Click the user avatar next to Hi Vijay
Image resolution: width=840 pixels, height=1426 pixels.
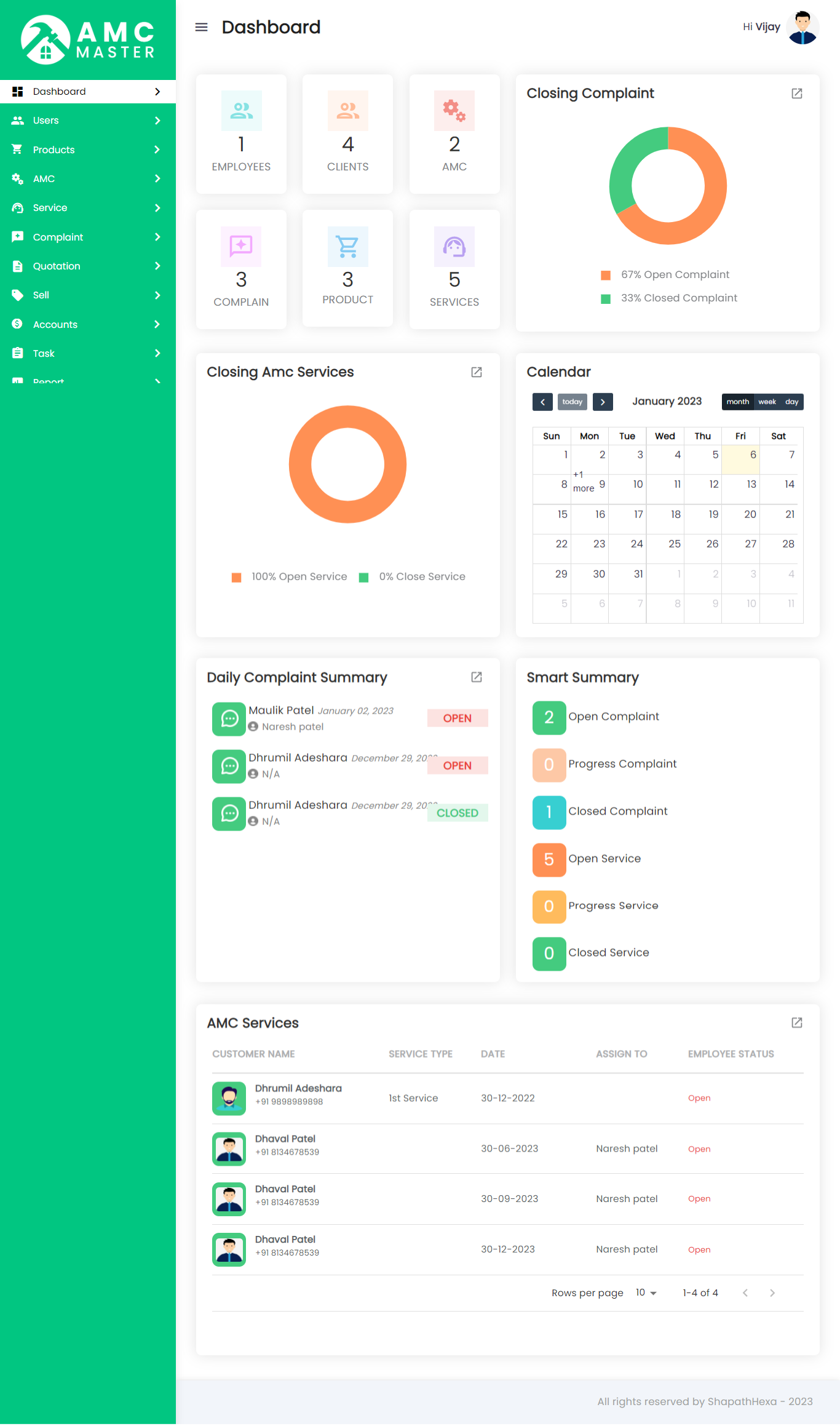[x=802, y=28]
